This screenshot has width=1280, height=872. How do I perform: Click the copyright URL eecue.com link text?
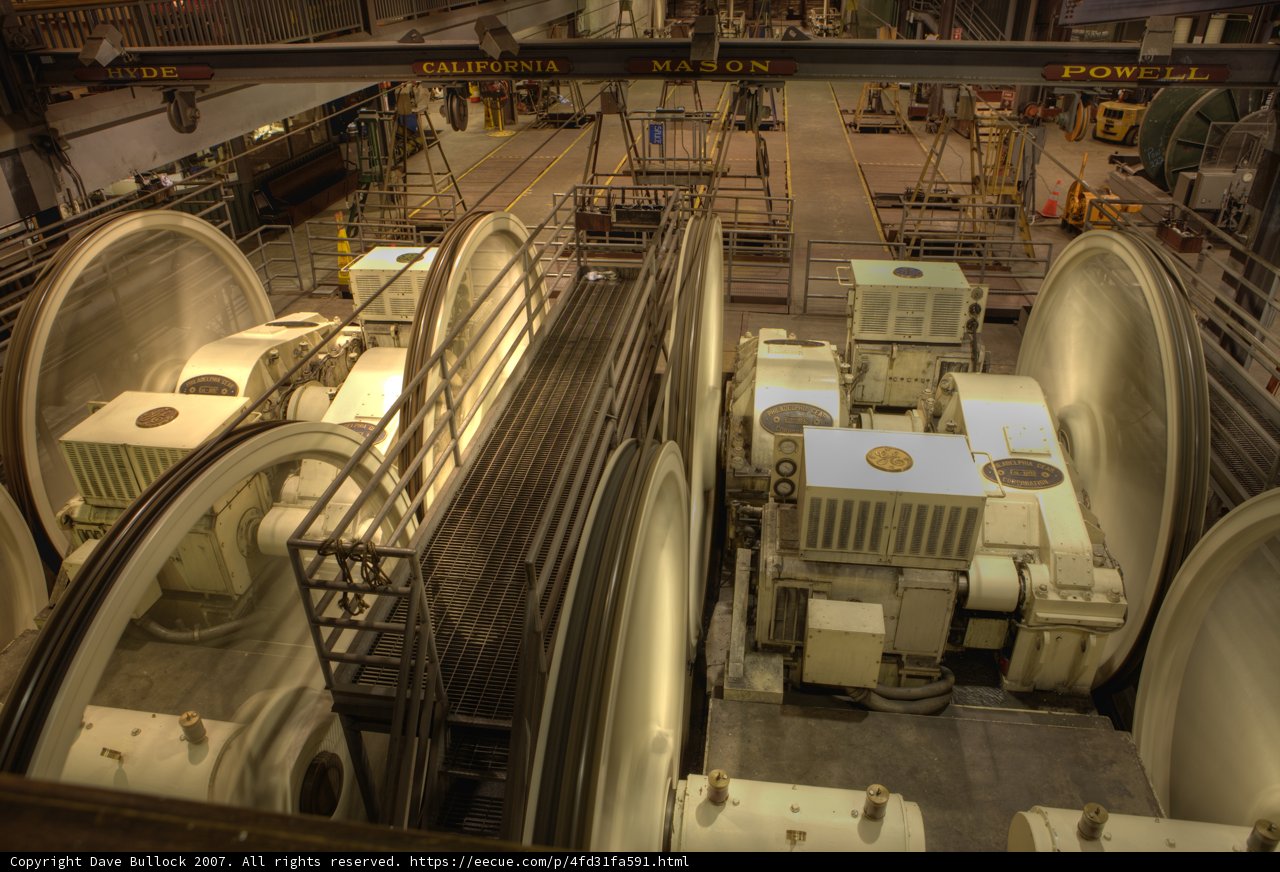(549, 861)
